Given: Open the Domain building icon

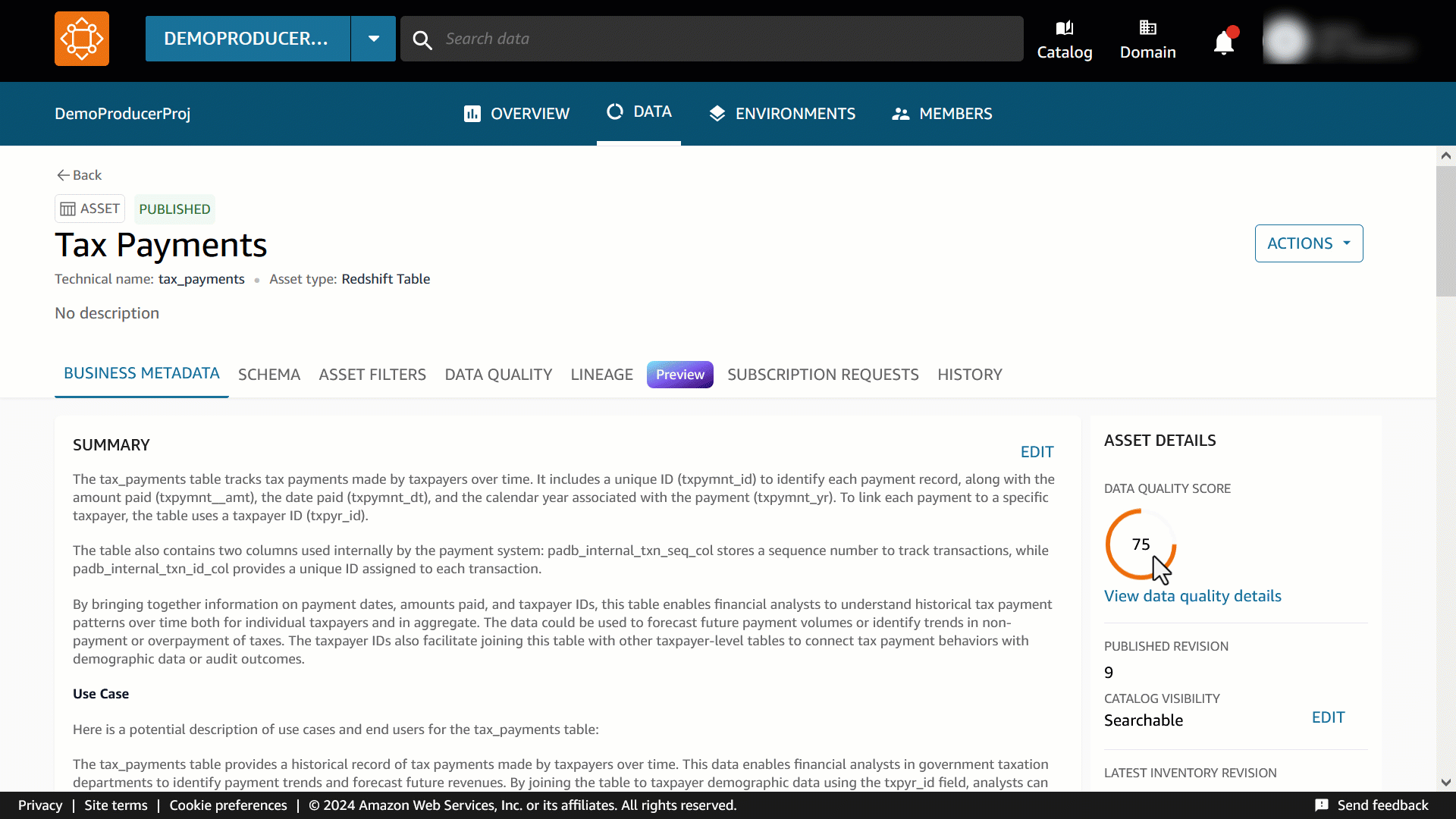Looking at the screenshot, I should click(x=1147, y=29).
